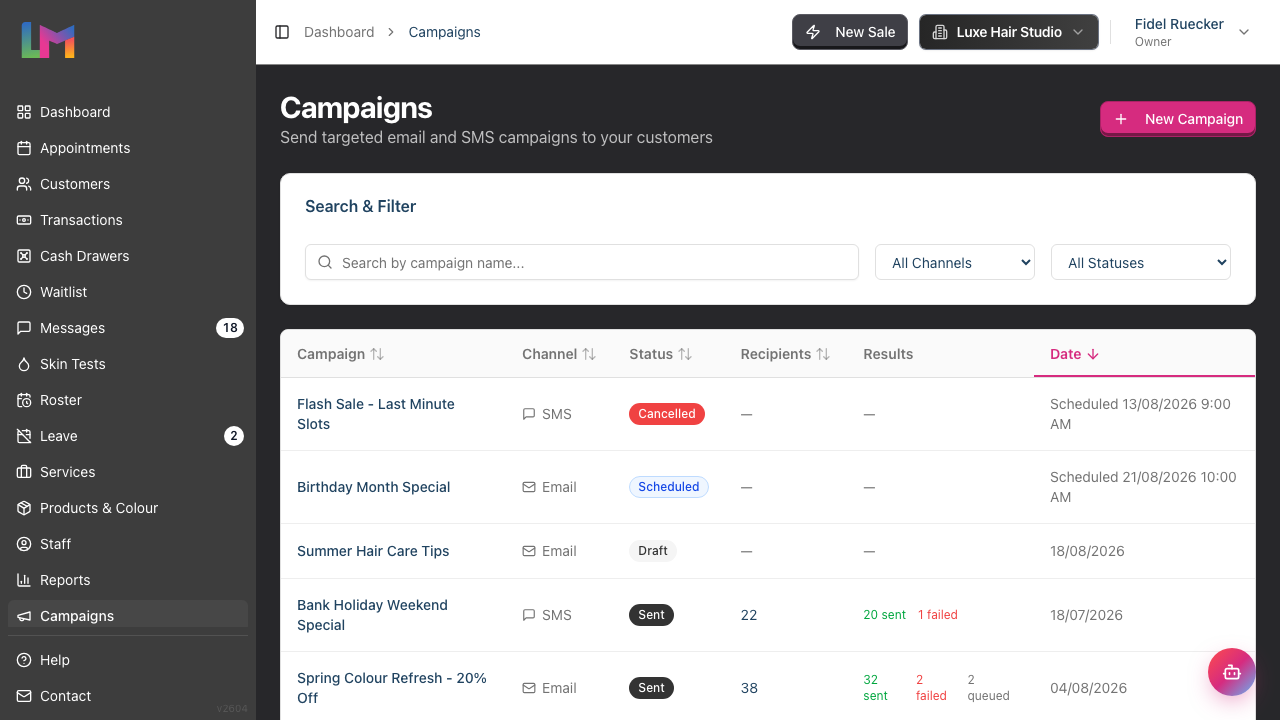Click the '20 sent' result text
1280x720 pixels.
coord(885,615)
